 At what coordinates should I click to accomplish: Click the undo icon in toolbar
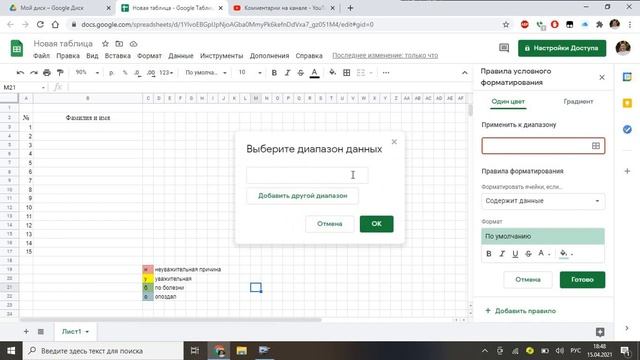click(20, 73)
